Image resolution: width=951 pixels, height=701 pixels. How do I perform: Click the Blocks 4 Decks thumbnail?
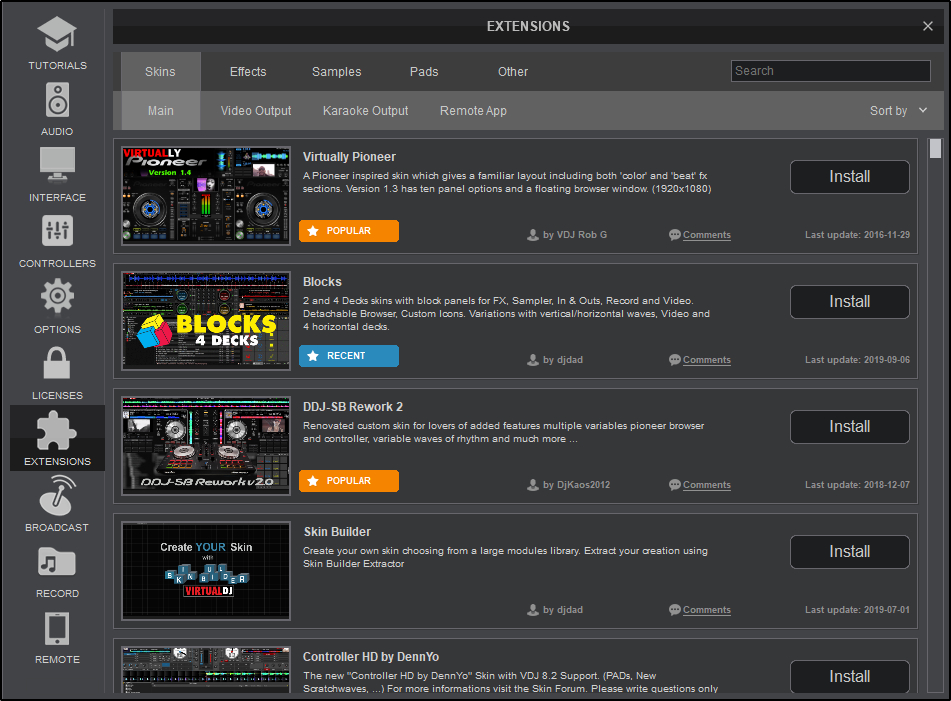click(x=206, y=321)
